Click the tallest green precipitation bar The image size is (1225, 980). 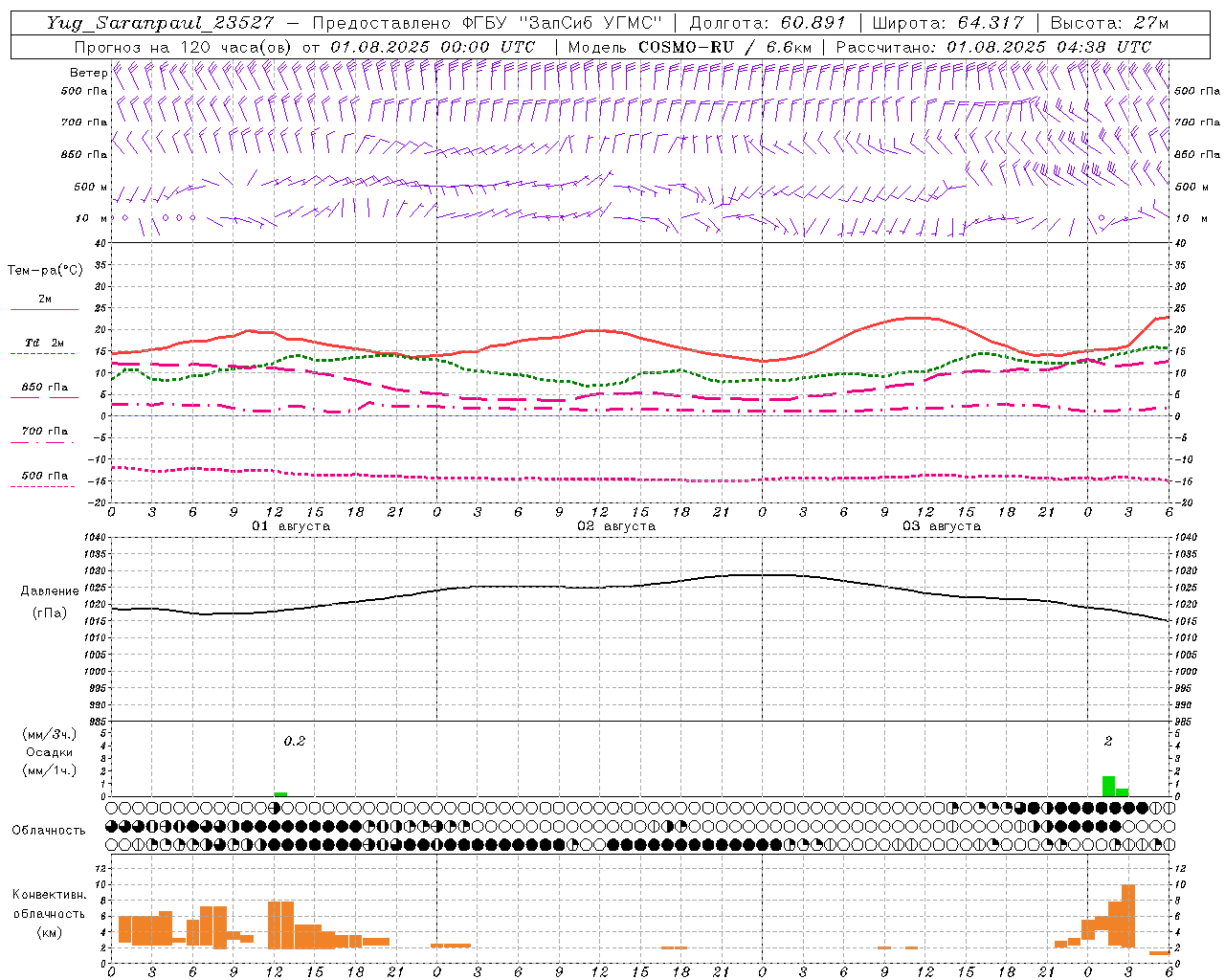pyautogui.click(x=1108, y=786)
